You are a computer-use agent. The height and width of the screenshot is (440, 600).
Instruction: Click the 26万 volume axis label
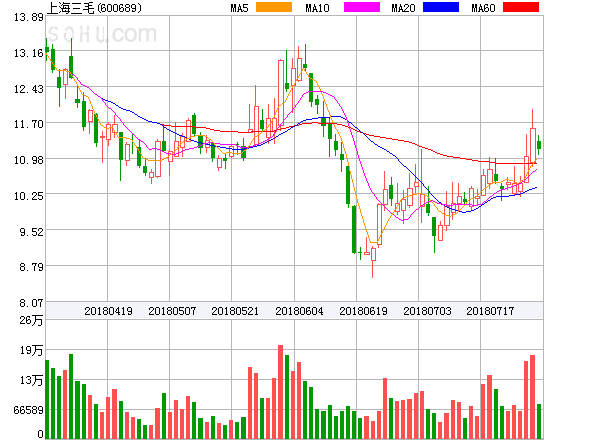tap(31, 320)
